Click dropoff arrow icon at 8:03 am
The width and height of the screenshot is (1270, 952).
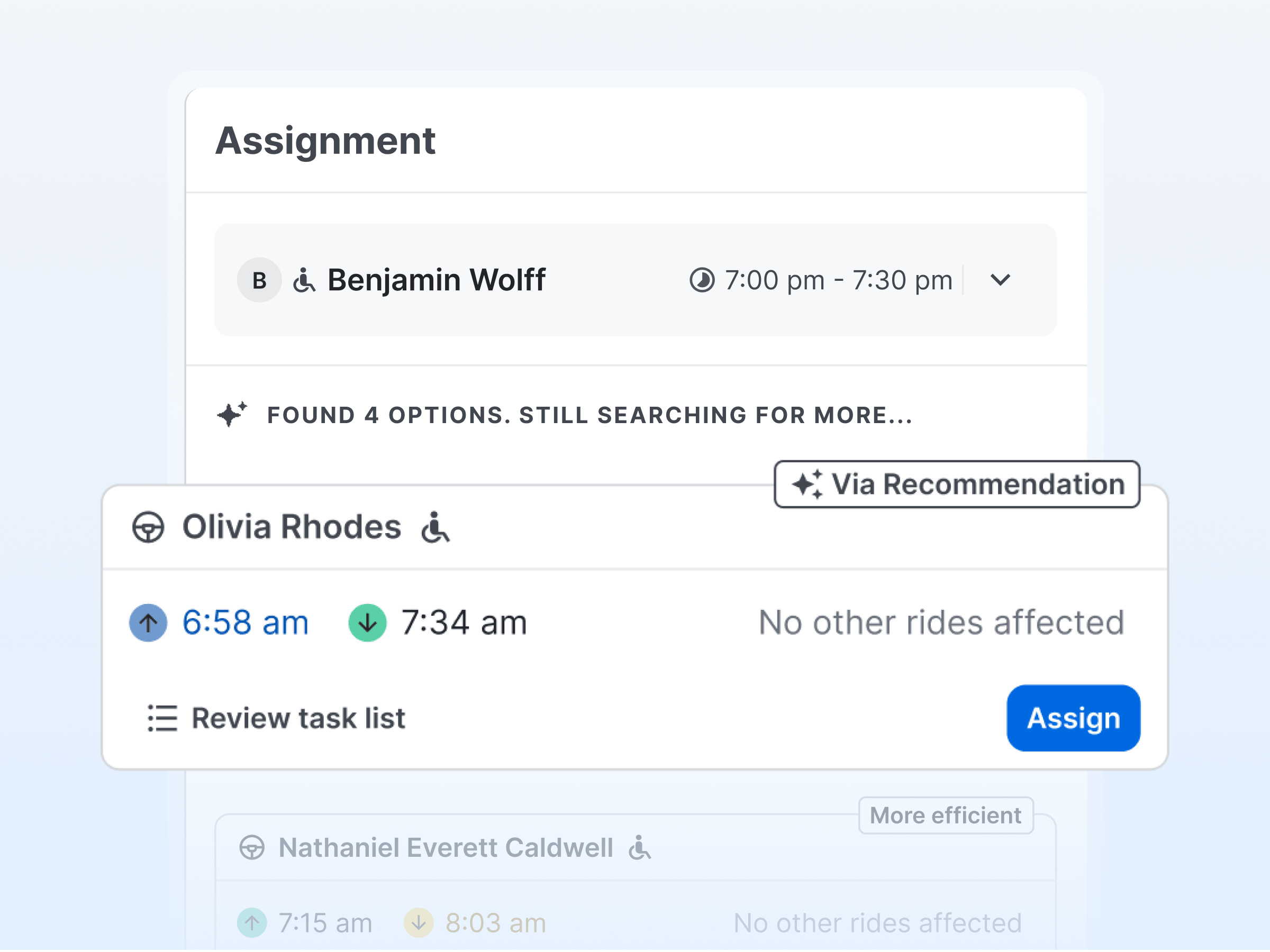[x=419, y=923]
